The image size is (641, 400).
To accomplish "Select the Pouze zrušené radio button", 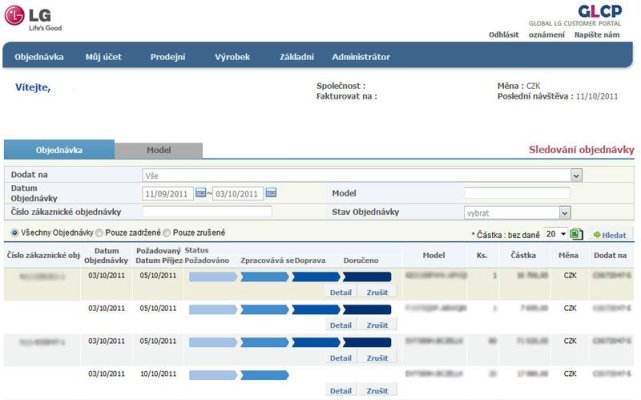I will point(167,233).
